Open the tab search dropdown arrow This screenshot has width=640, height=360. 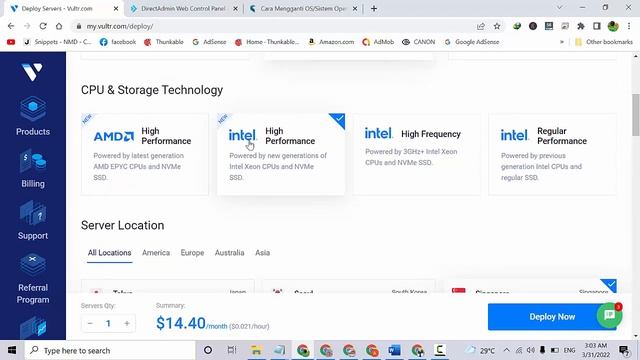click(560, 8)
